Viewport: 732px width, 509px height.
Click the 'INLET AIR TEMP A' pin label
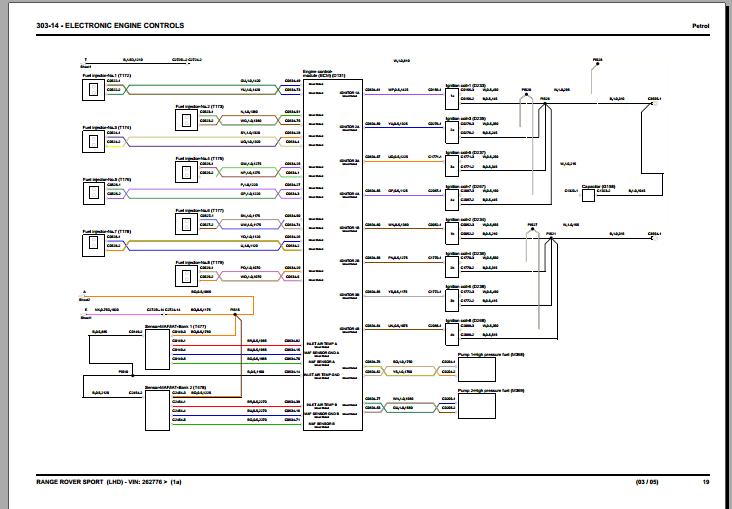[x=322, y=344]
